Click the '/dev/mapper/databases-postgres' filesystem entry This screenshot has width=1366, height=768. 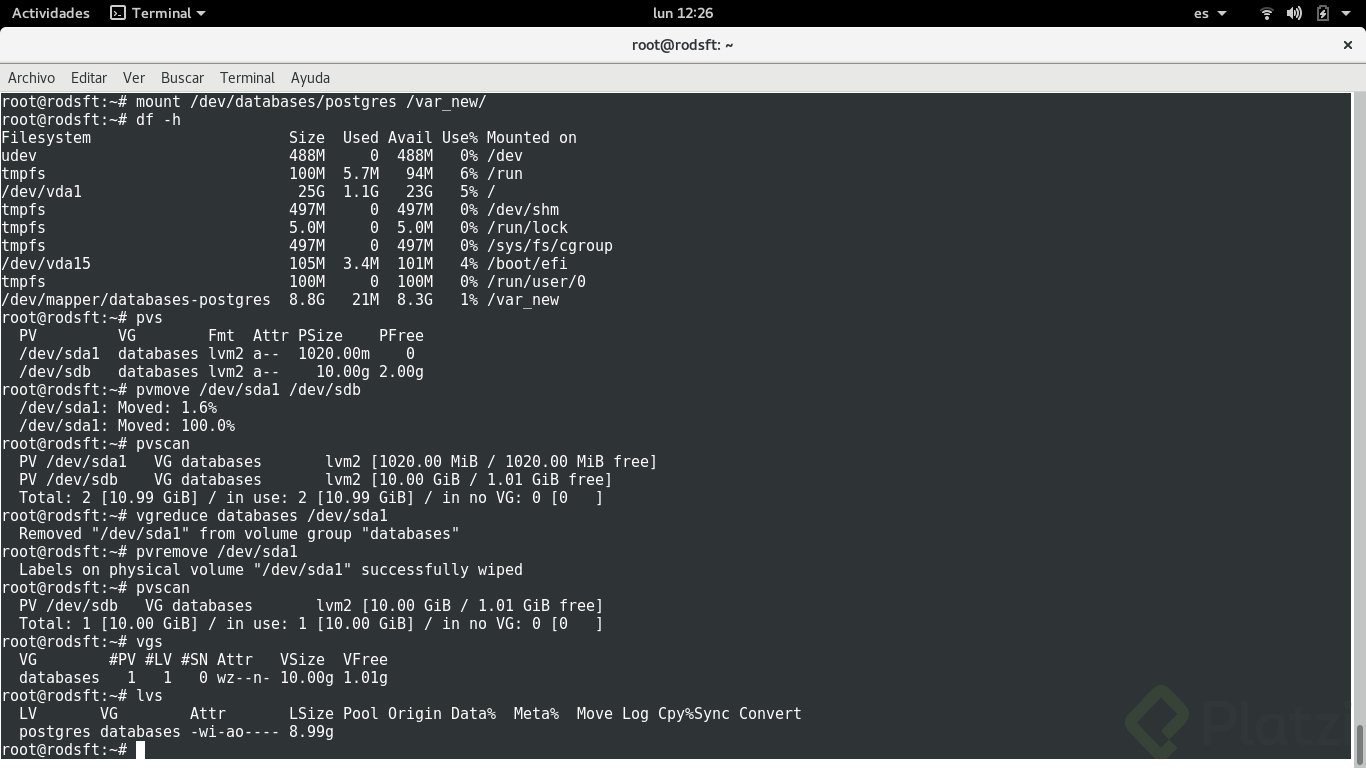click(136, 300)
